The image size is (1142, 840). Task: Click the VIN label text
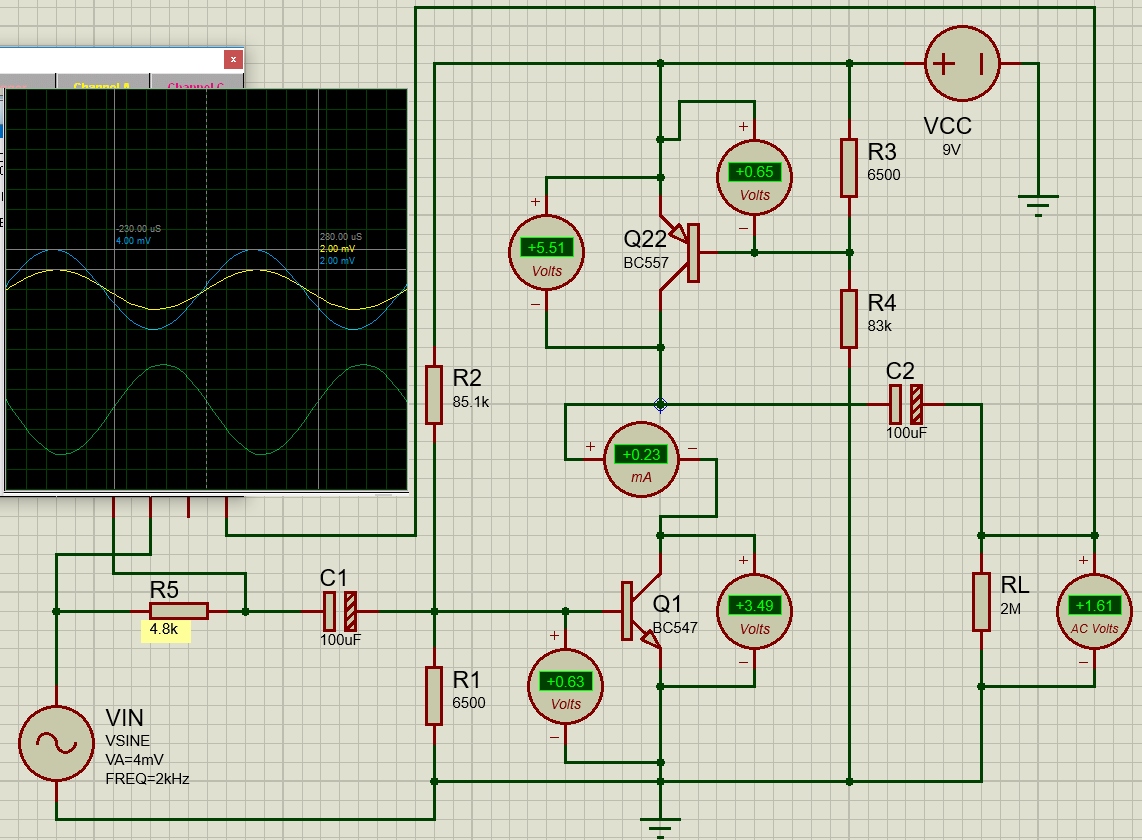(x=124, y=718)
